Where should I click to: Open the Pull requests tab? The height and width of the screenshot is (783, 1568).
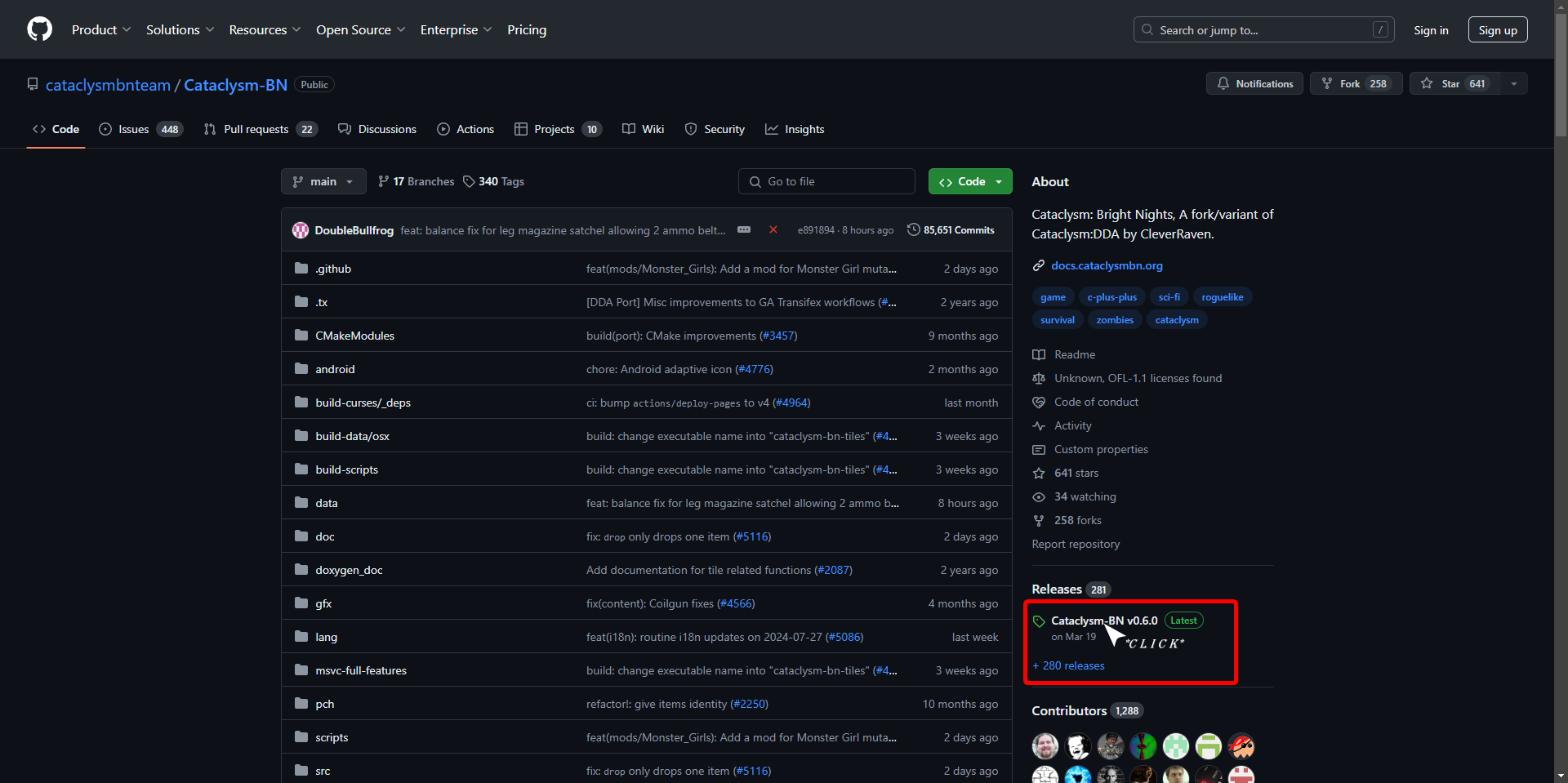261,129
